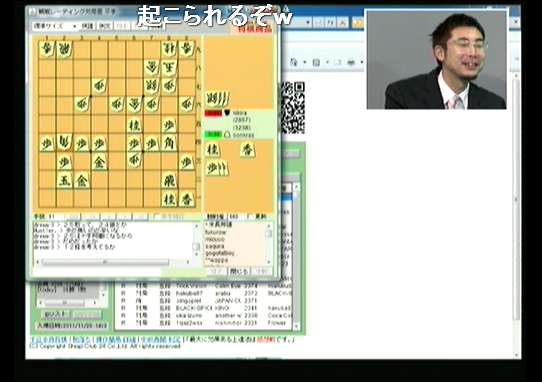The width and height of the screenshot is (542, 382).
Task: Select the 玉 king piece beside the gold
Action: point(65,180)
